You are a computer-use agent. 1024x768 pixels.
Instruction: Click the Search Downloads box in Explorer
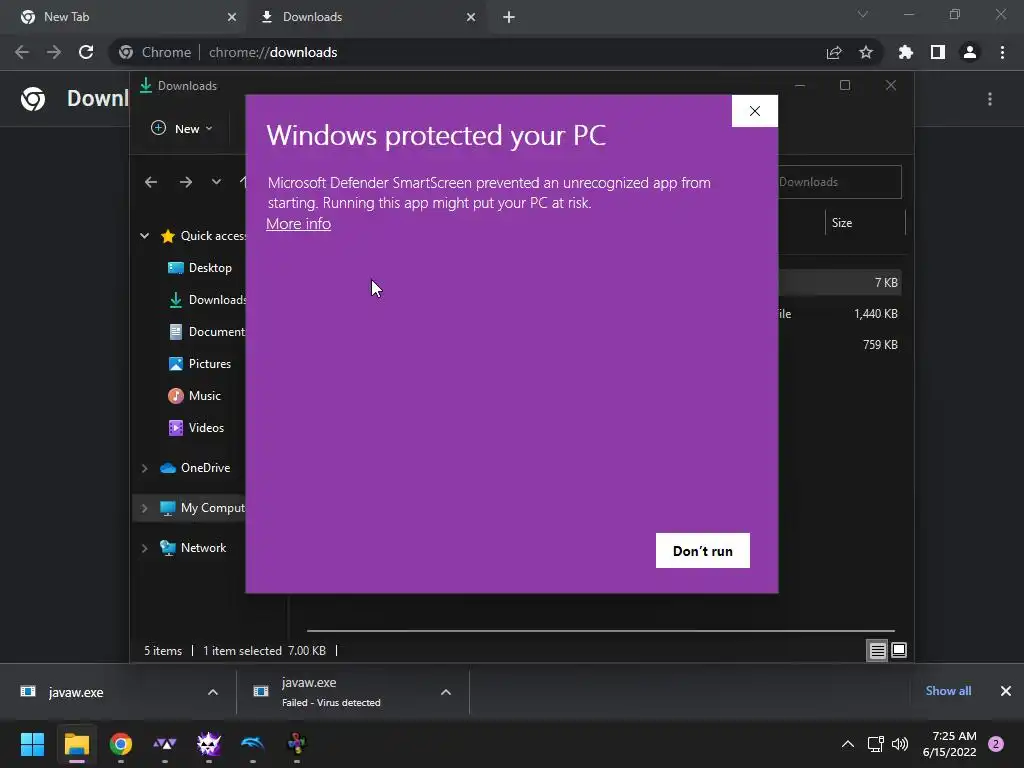840,182
